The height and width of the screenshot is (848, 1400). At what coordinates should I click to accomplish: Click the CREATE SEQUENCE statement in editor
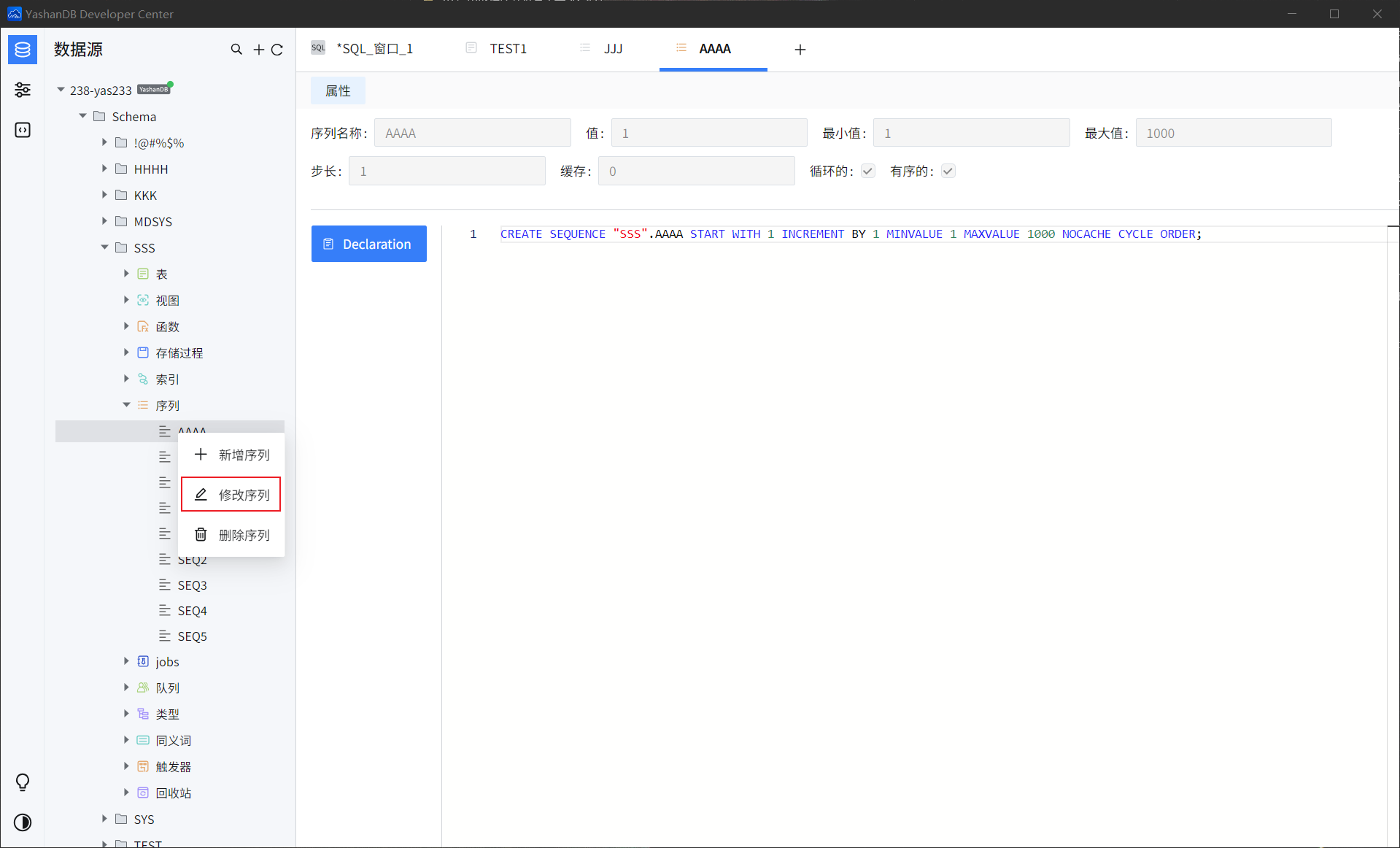851,234
